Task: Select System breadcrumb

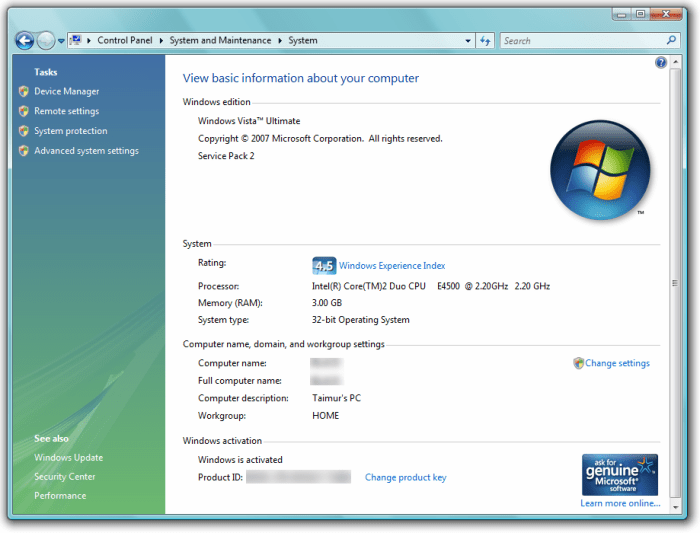Action: (303, 41)
